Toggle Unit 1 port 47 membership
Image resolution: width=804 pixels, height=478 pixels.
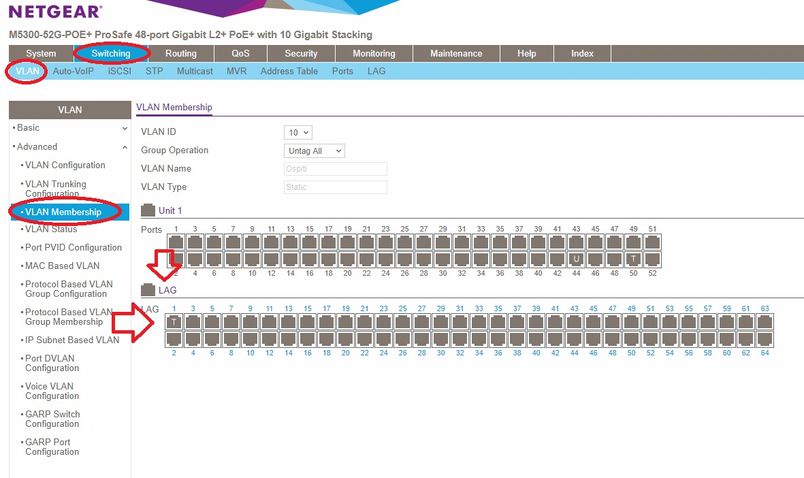(614, 242)
